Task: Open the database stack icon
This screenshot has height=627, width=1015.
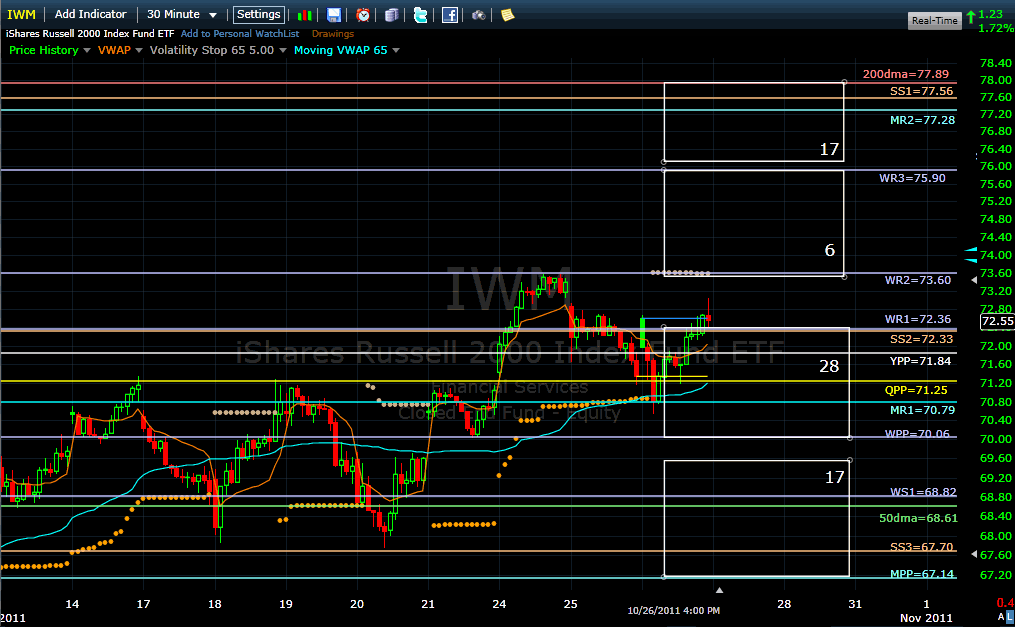Action: [x=392, y=15]
